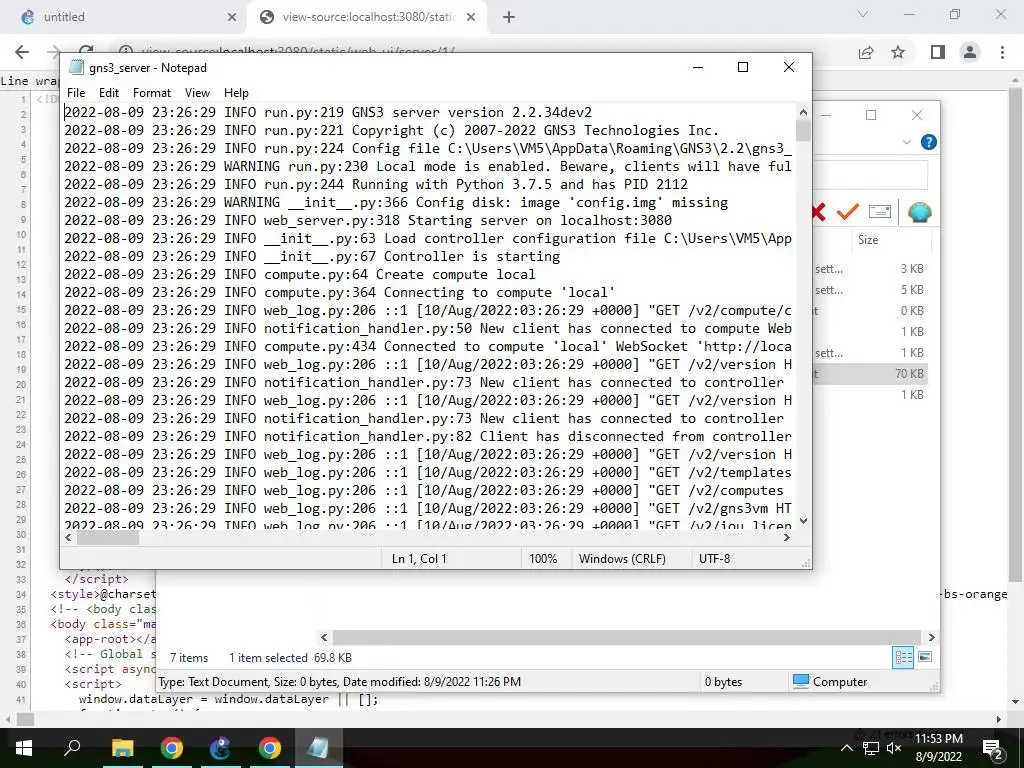Click the 'Controller is starting' log line
The height and width of the screenshot is (768, 1024).
[x=312, y=257]
